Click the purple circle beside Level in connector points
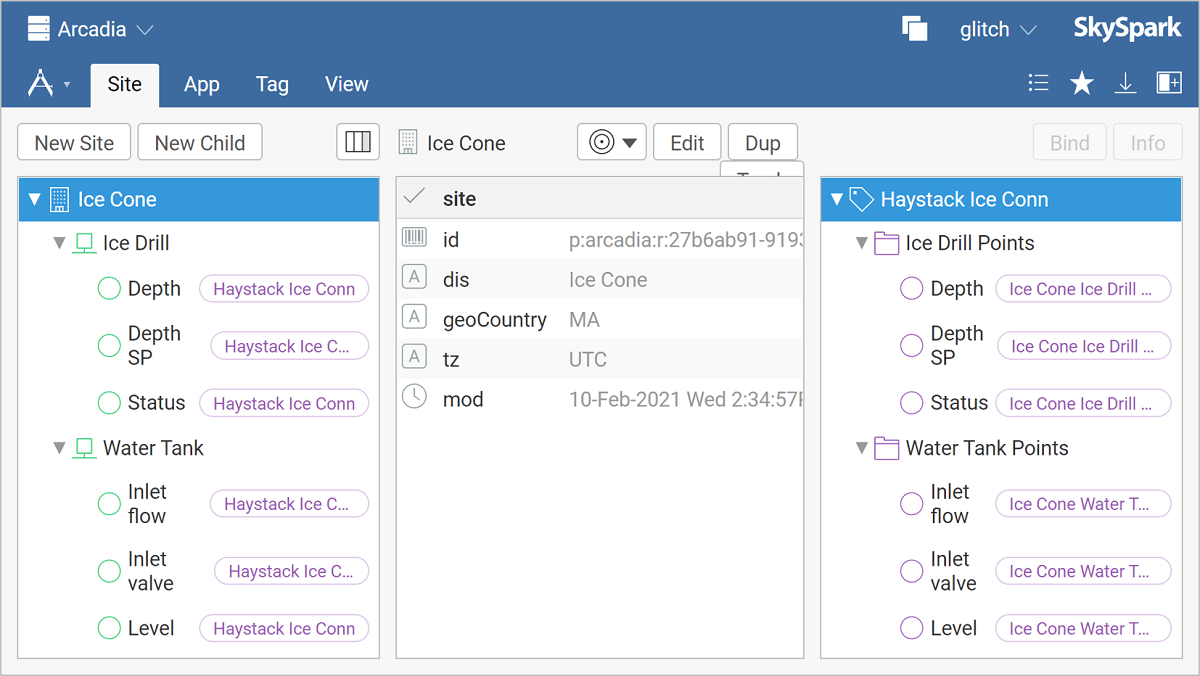The height and width of the screenshot is (676, 1200). click(911, 629)
